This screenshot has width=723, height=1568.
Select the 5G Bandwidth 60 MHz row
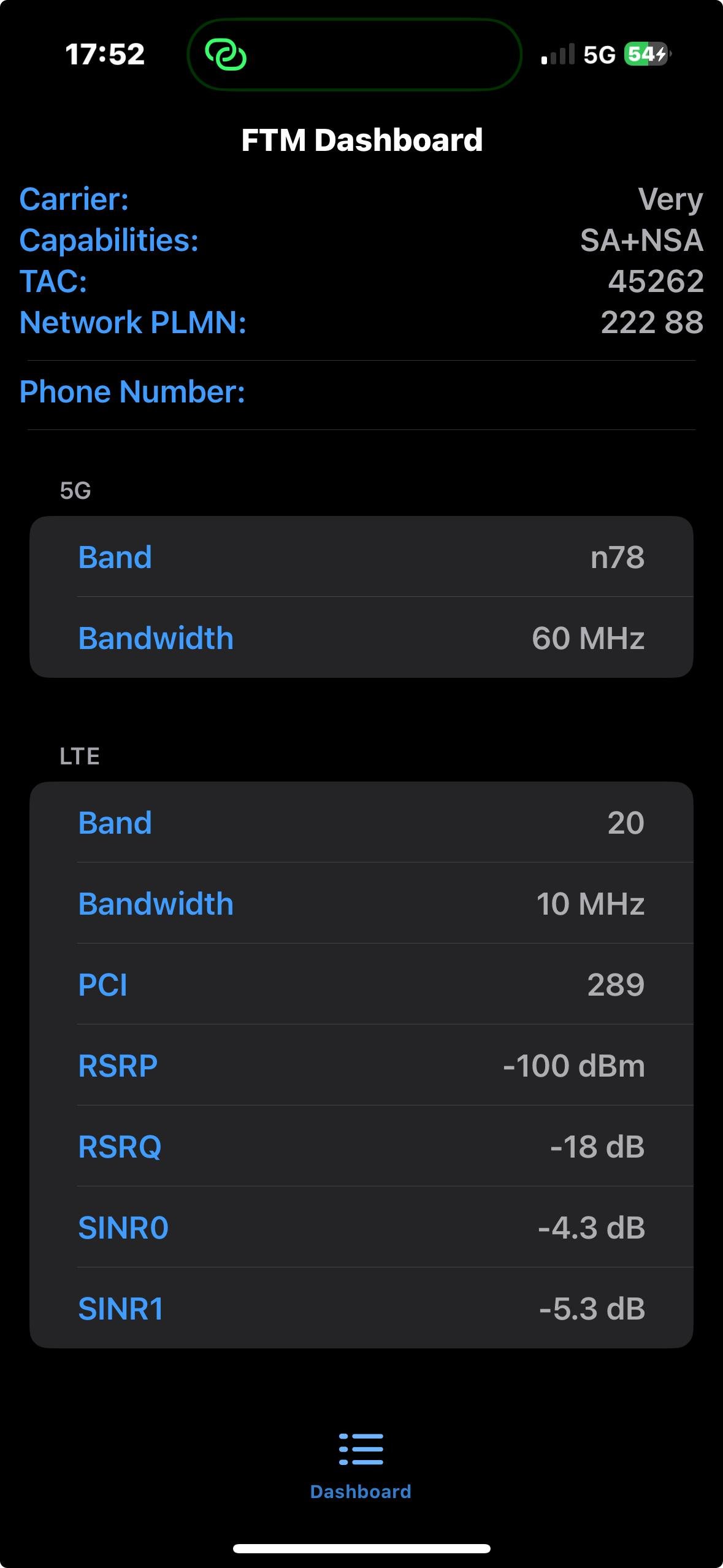pyautogui.click(x=361, y=638)
